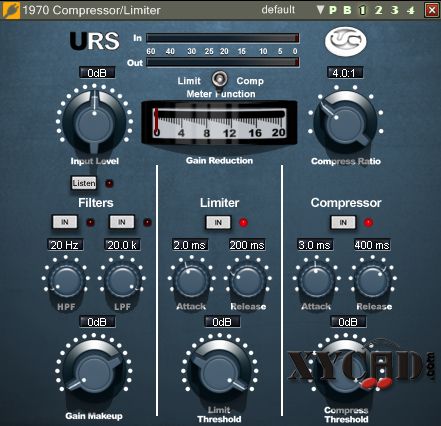
Task: Click the Compress Ratio knob
Action: point(346,123)
